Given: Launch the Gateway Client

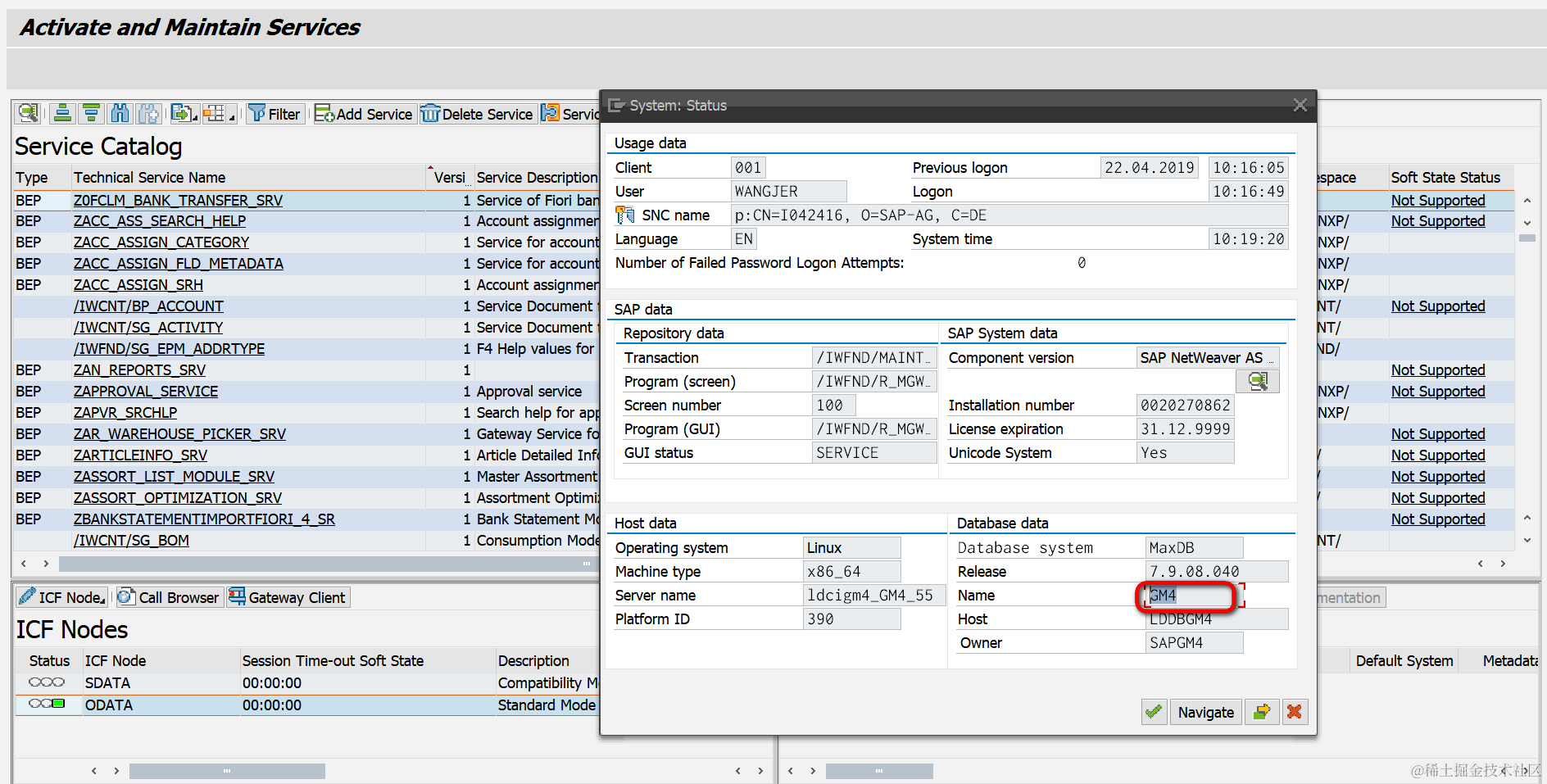Looking at the screenshot, I should 288,597.
